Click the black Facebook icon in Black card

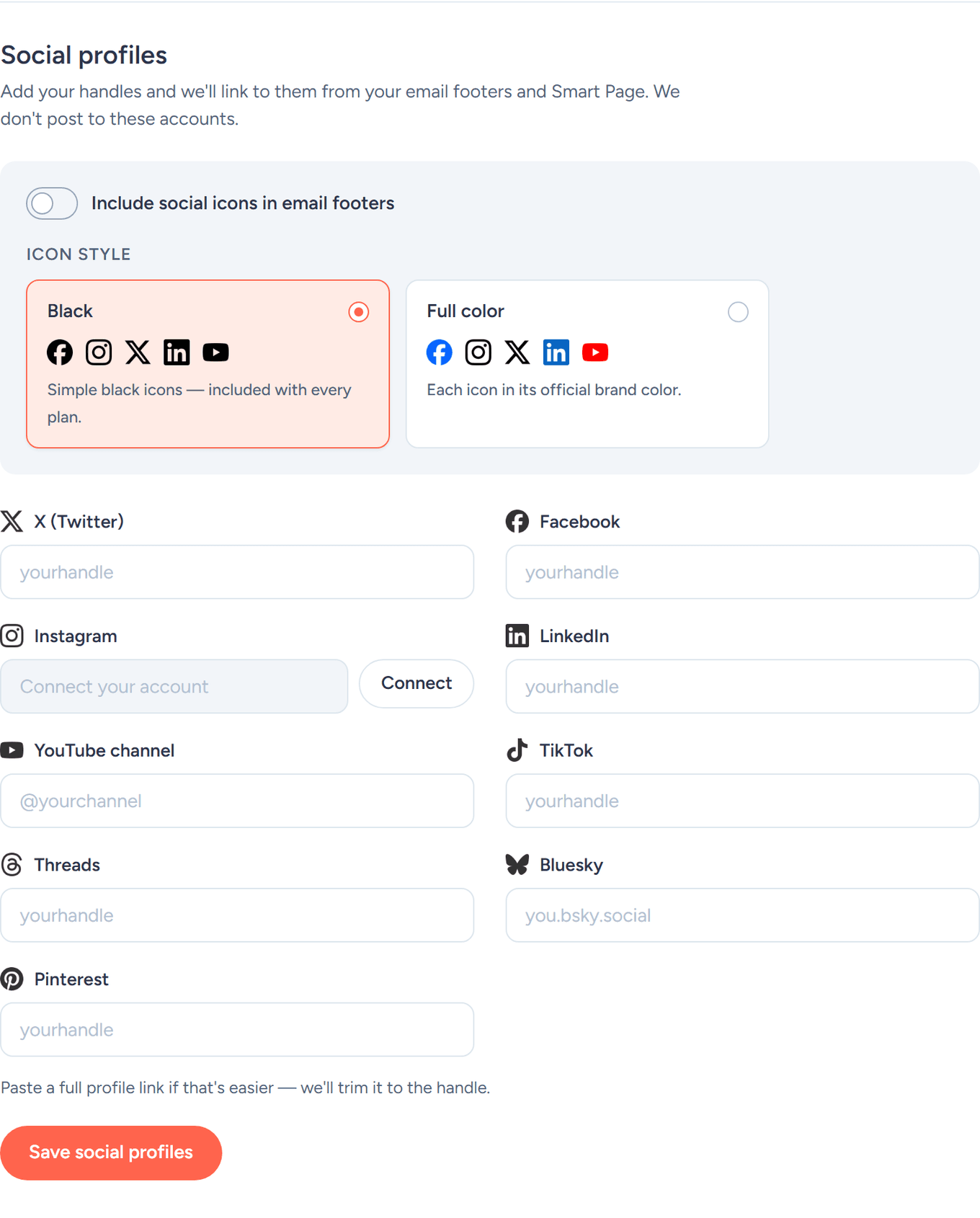[x=60, y=352]
